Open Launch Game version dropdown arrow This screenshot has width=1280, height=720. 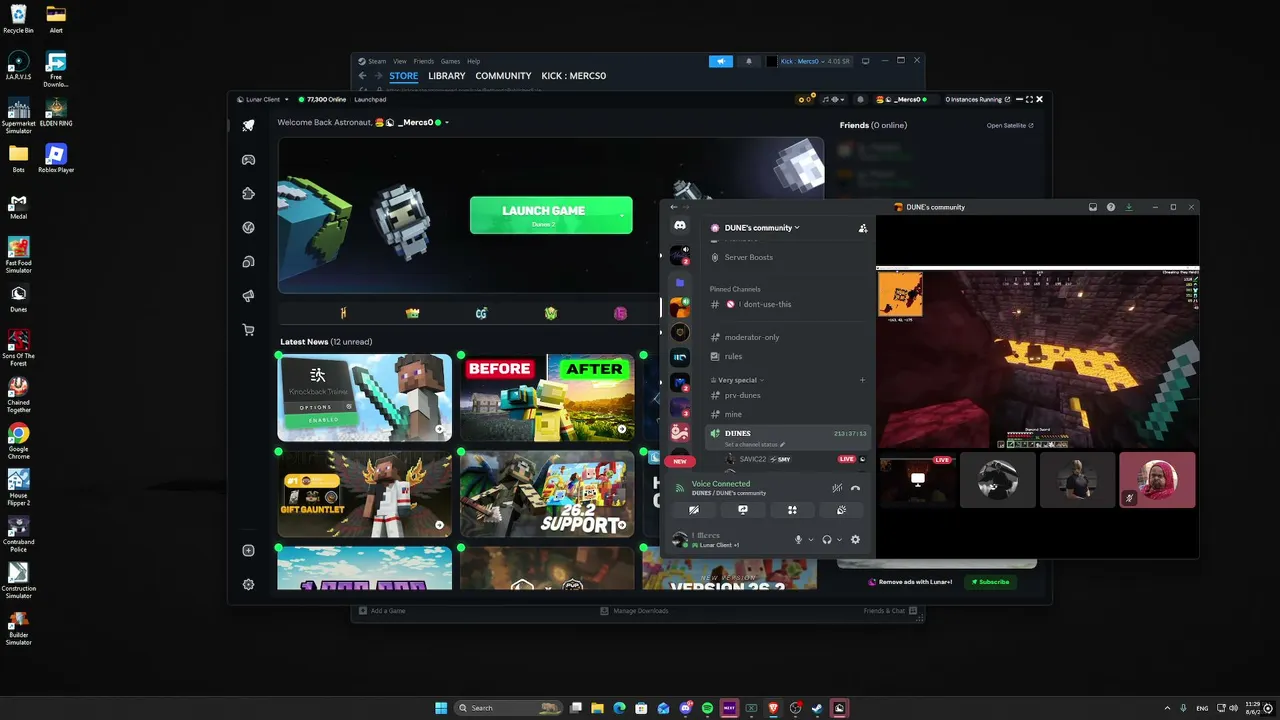[x=621, y=215]
